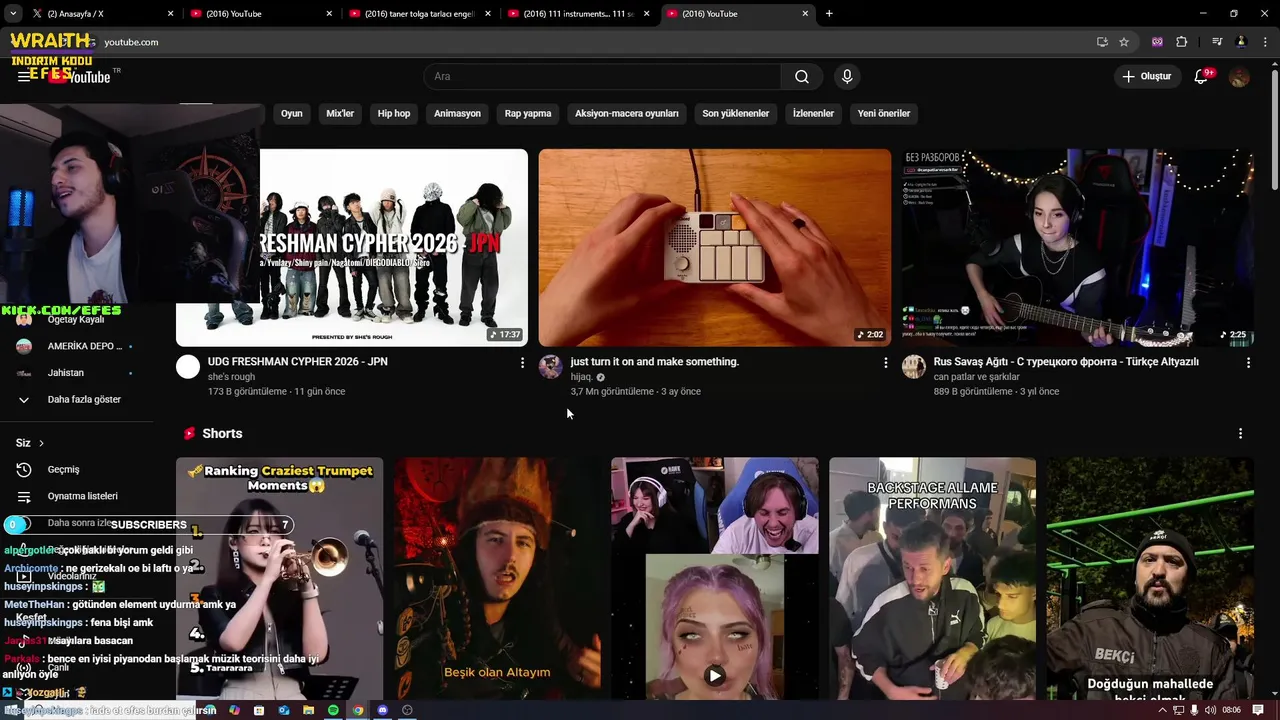Select the İzlenenler filter chip
The image size is (1280, 720).
click(x=813, y=114)
